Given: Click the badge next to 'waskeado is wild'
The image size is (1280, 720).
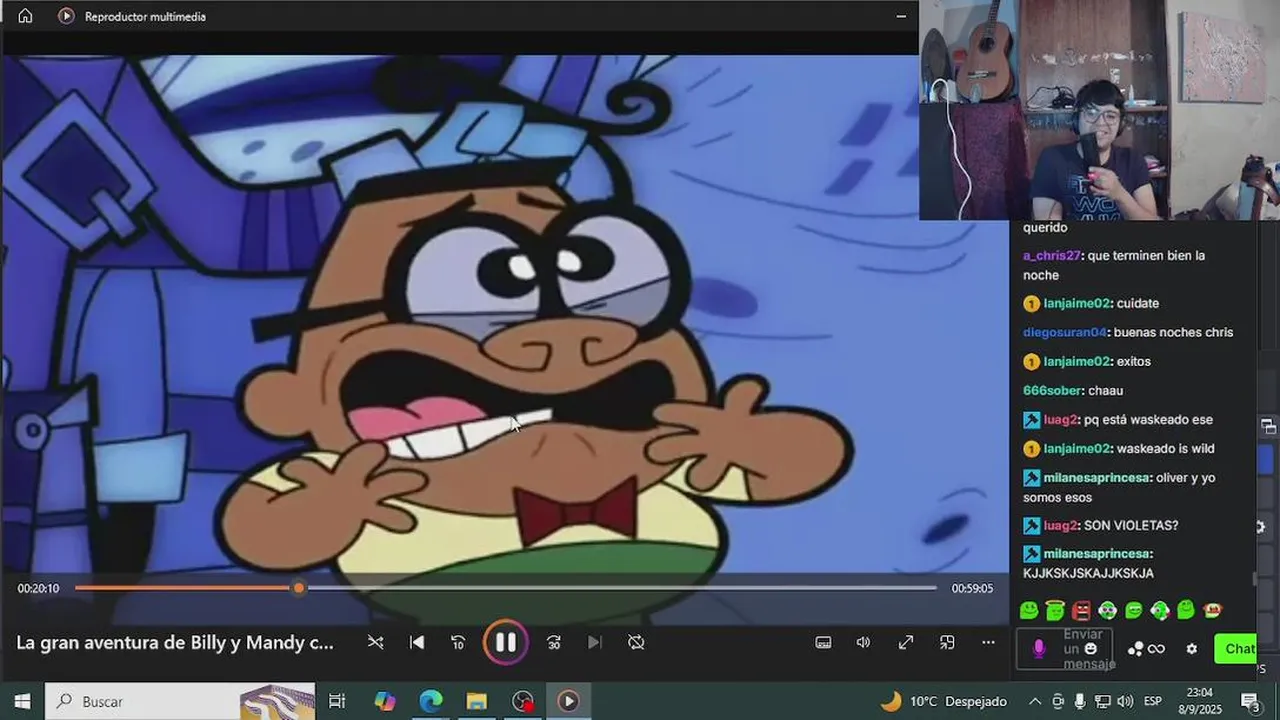Looking at the screenshot, I should [1032, 448].
